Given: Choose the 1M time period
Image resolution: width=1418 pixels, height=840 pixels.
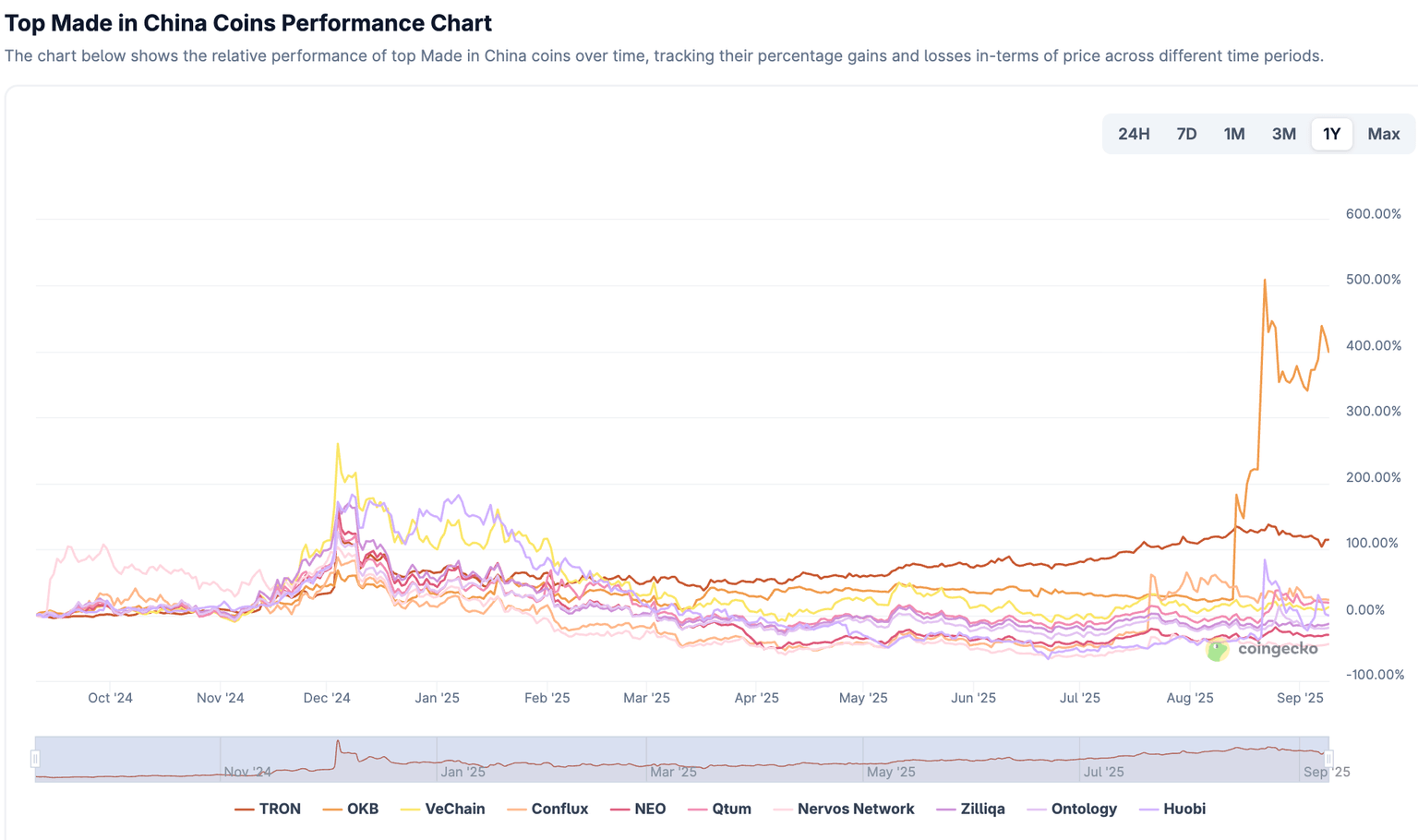Looking at the screenshot, I should [1234, 134].
